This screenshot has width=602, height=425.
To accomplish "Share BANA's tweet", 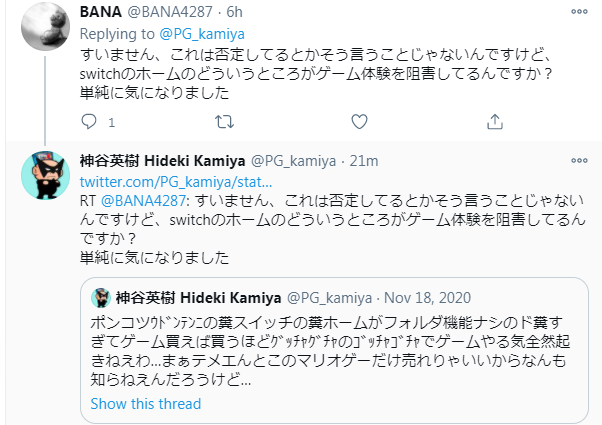I will pos(493,122).
